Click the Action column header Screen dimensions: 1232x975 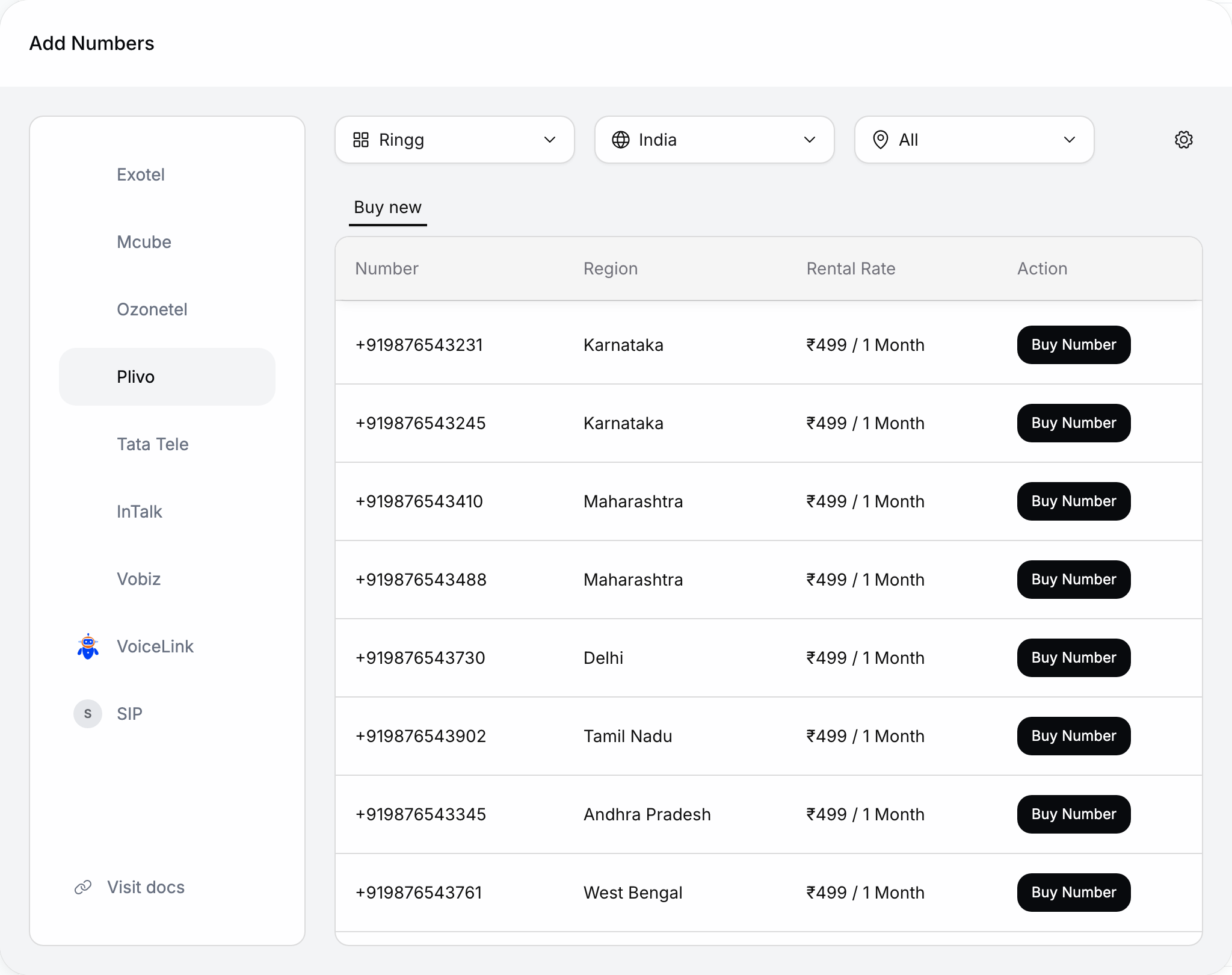point(1043,268)
